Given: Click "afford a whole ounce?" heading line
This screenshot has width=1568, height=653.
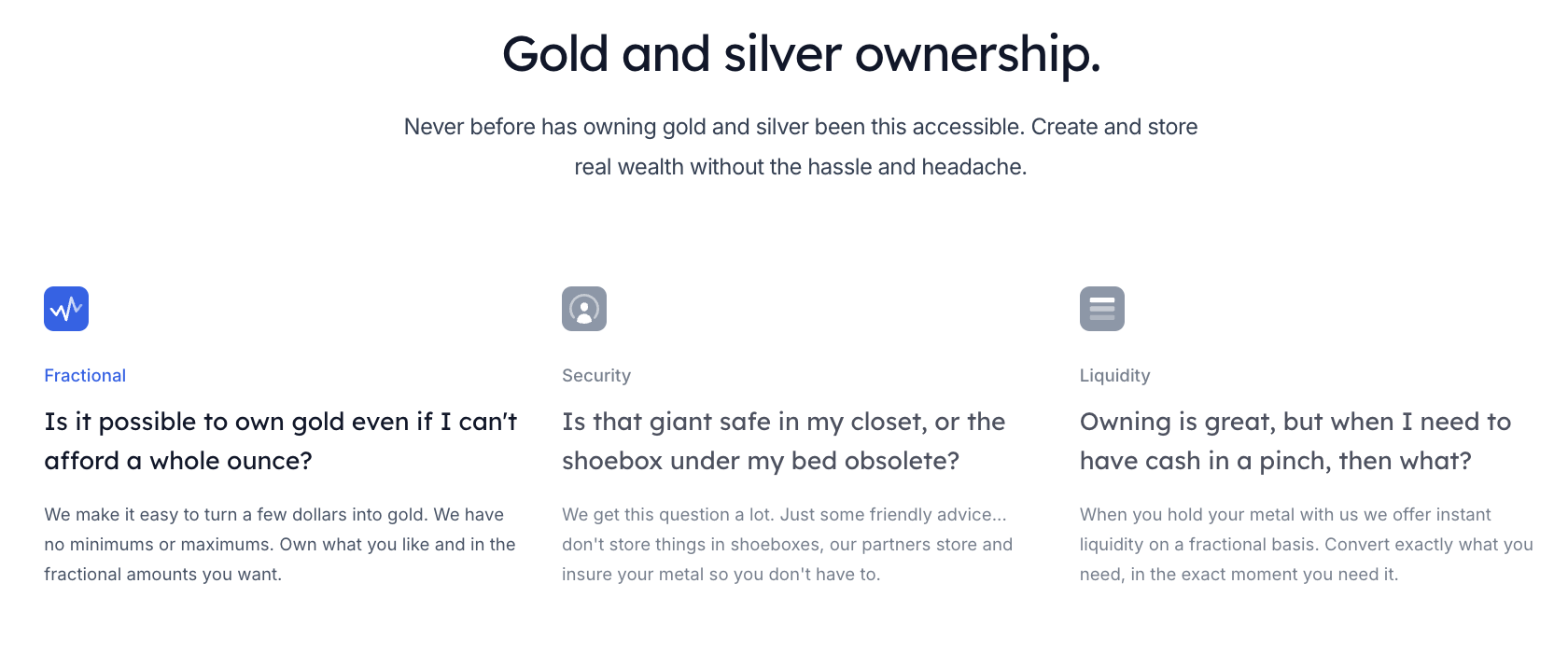Looking at the screenshot, I should point(178,461).
